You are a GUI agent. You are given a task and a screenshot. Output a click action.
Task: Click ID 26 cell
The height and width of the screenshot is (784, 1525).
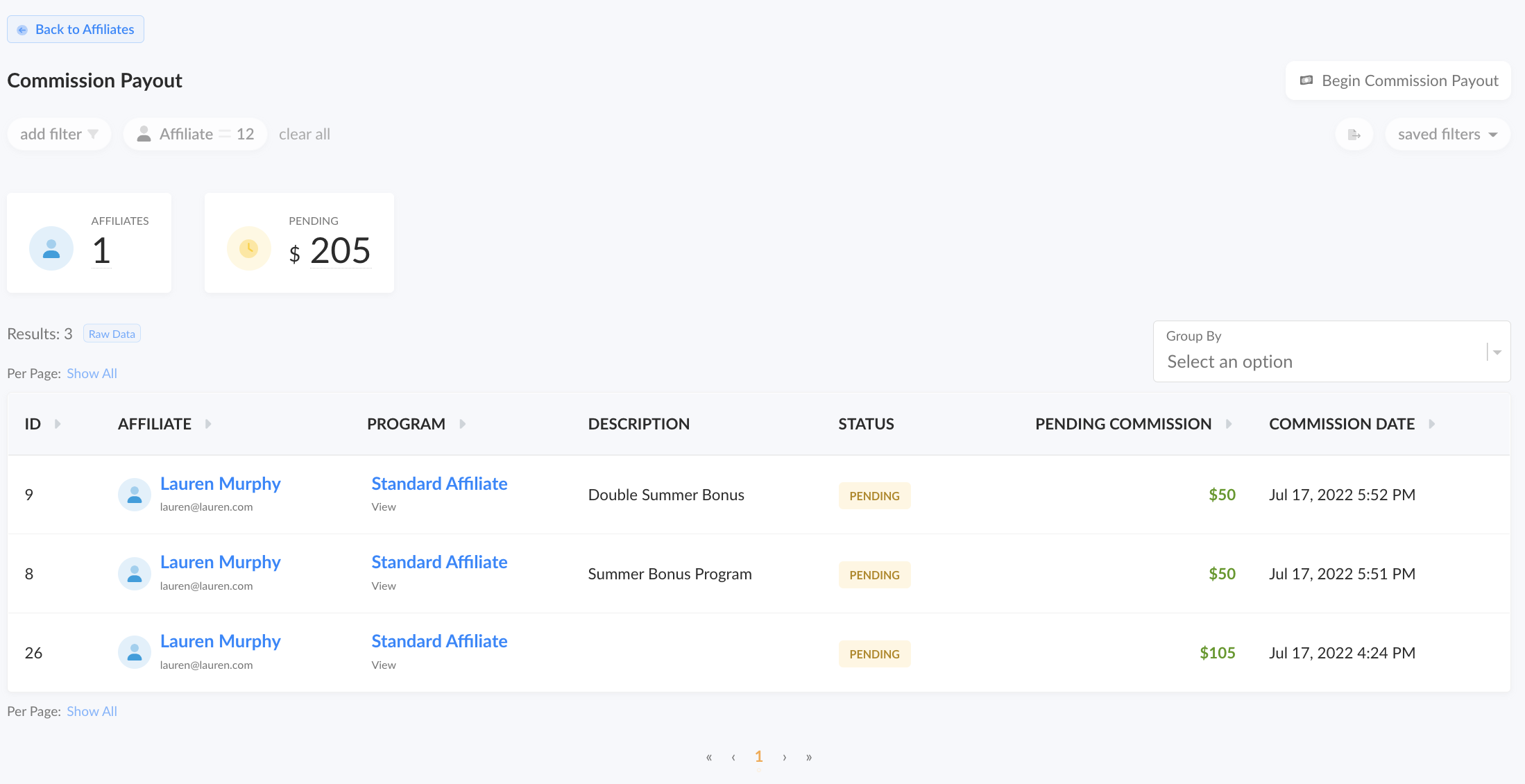[33, 653]
